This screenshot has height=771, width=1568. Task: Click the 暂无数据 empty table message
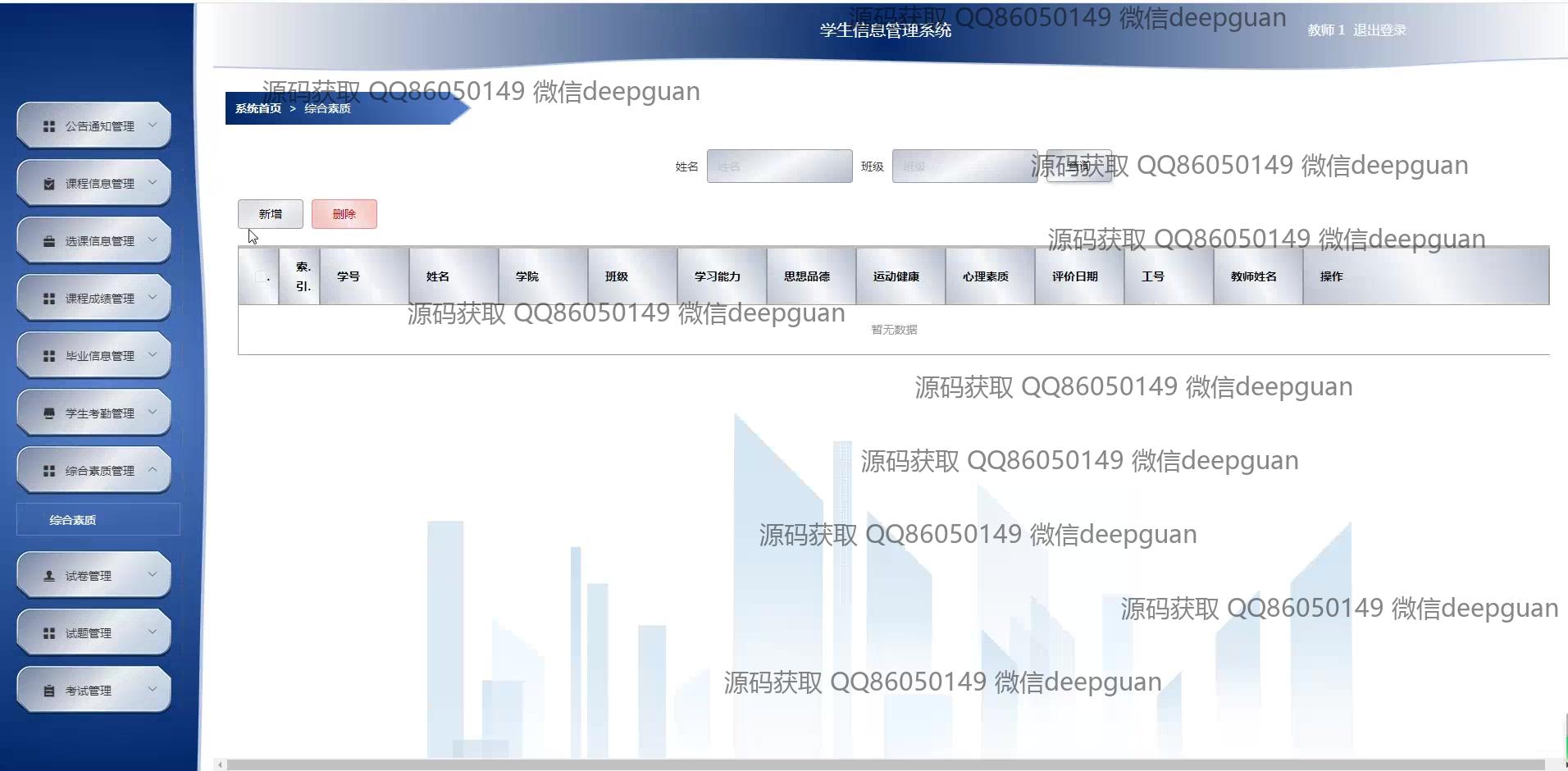[894, 330]
